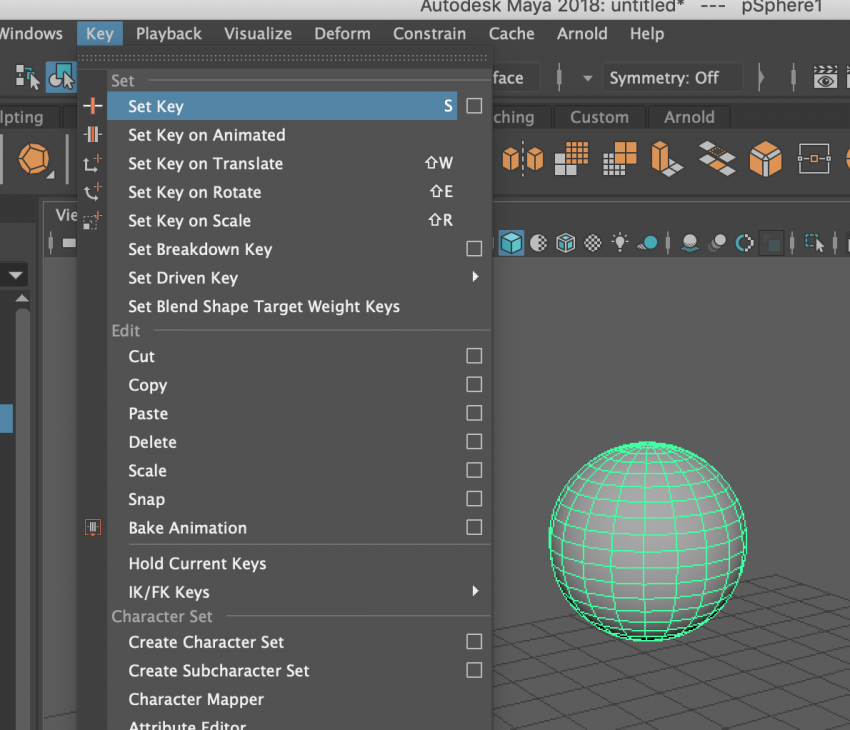The image size is (850, 730).
Task: Open Set Breakdown Key options box
Action: tap(474, 249)
